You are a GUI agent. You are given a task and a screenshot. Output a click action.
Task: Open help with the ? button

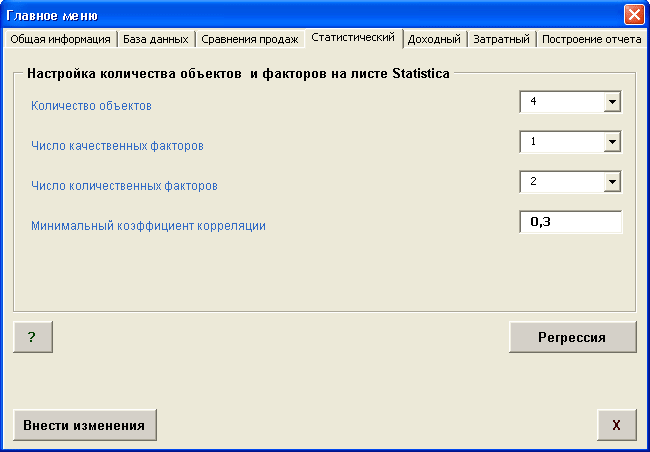coord(33,337)
